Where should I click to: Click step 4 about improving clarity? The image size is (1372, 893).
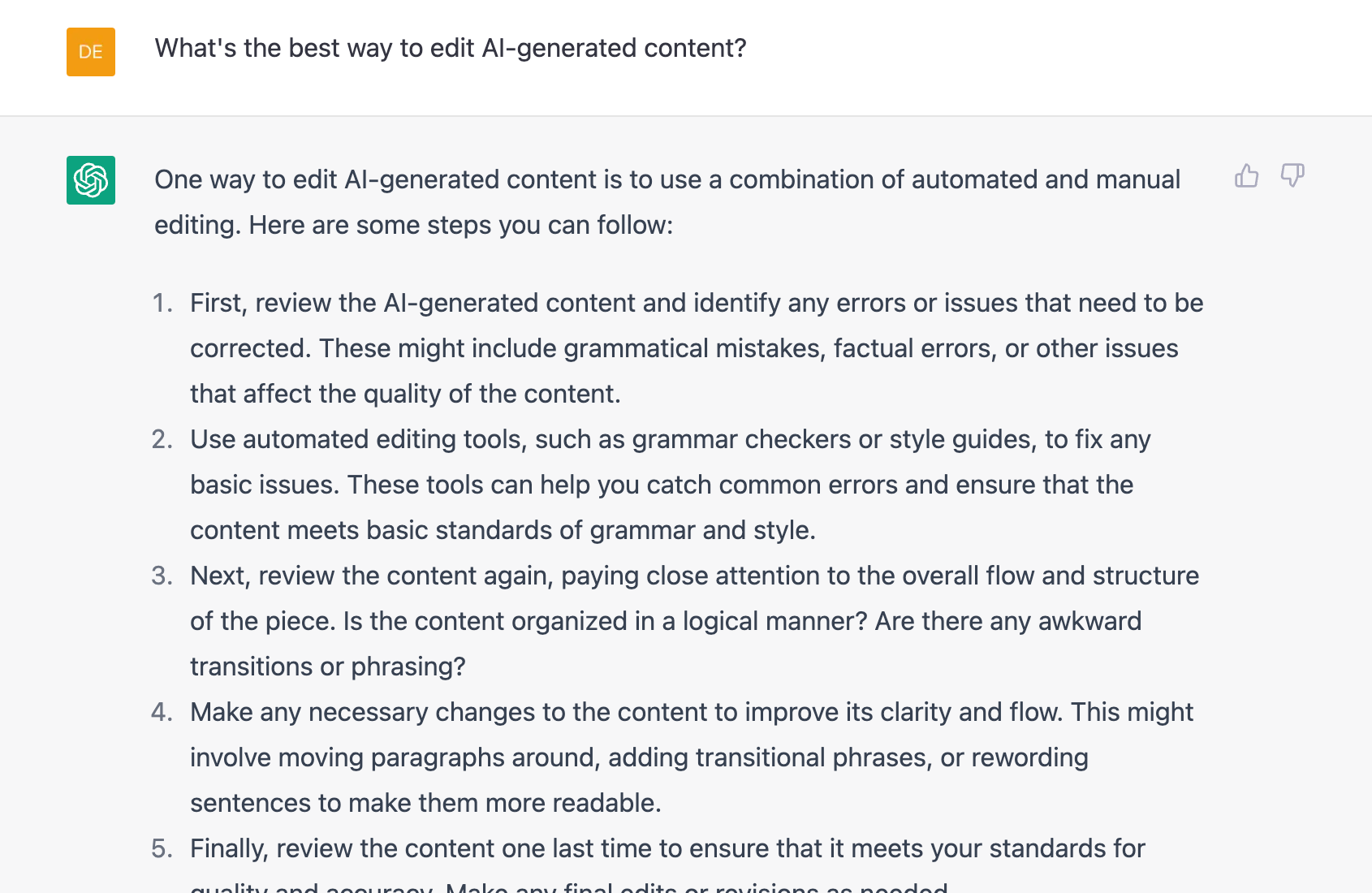click(x=690, y=757)
